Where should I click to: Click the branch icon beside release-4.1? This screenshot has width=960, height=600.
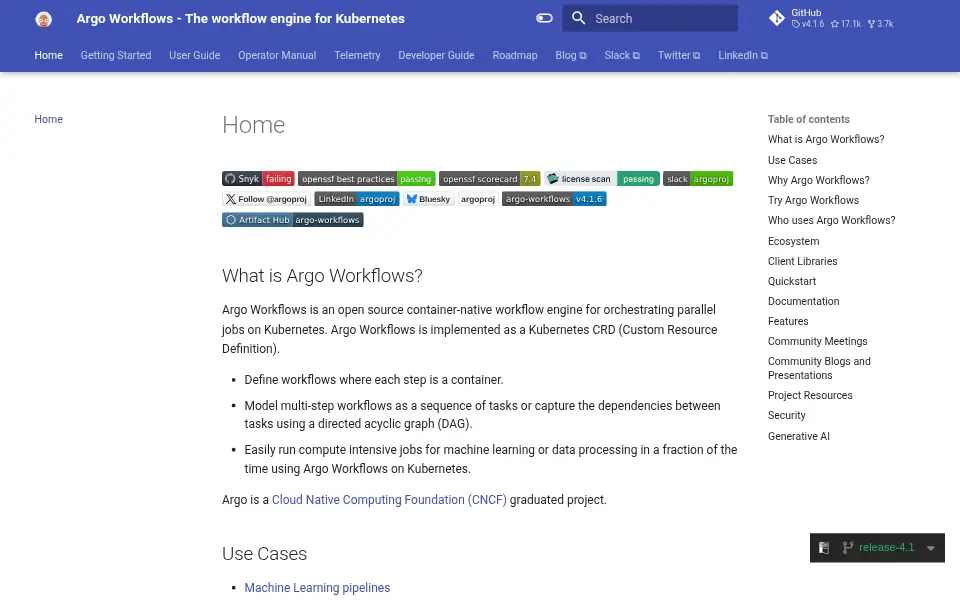847,547
